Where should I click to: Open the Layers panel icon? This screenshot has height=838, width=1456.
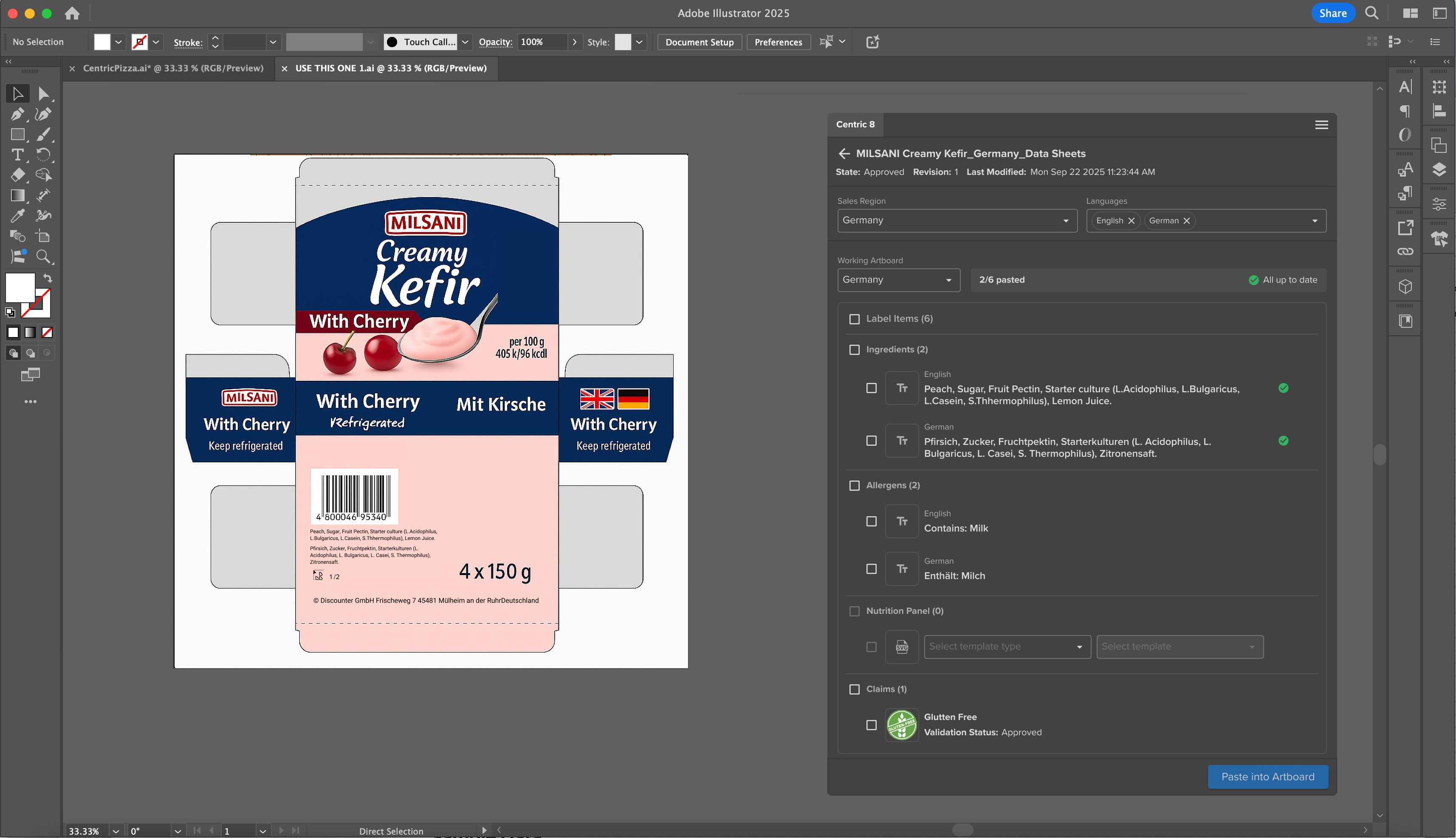[1439, 169]
